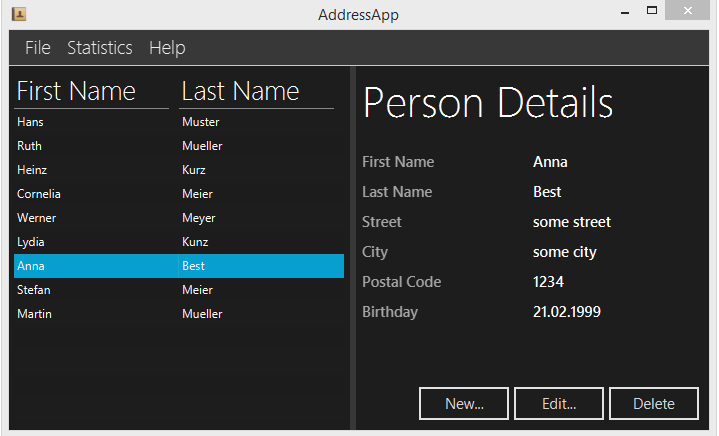Delete the selected person
The image size is (719, 436).
click(653, 404)
